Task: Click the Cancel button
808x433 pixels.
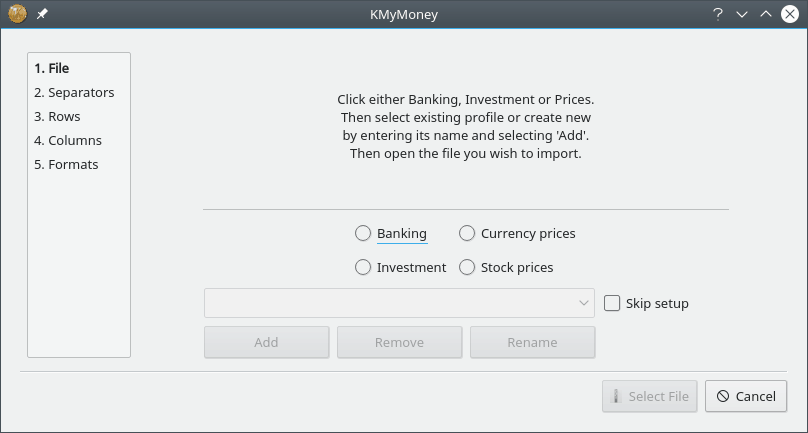Action: [746, 396]
